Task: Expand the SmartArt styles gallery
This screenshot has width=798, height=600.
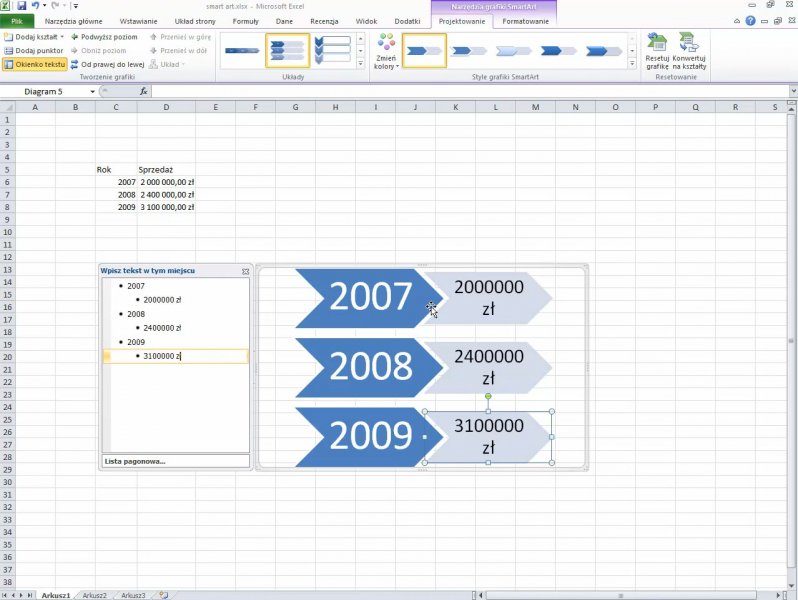Action: click(631, 64)
